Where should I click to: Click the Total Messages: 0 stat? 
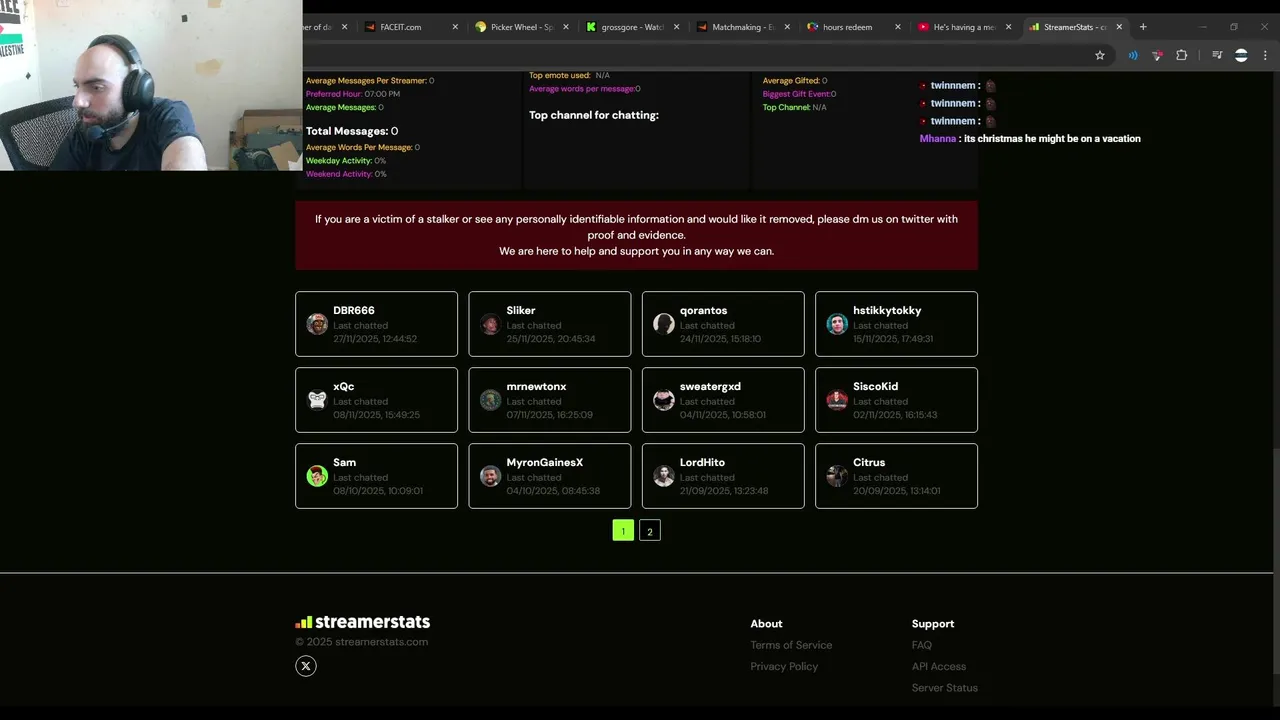[x=352, y=131]
